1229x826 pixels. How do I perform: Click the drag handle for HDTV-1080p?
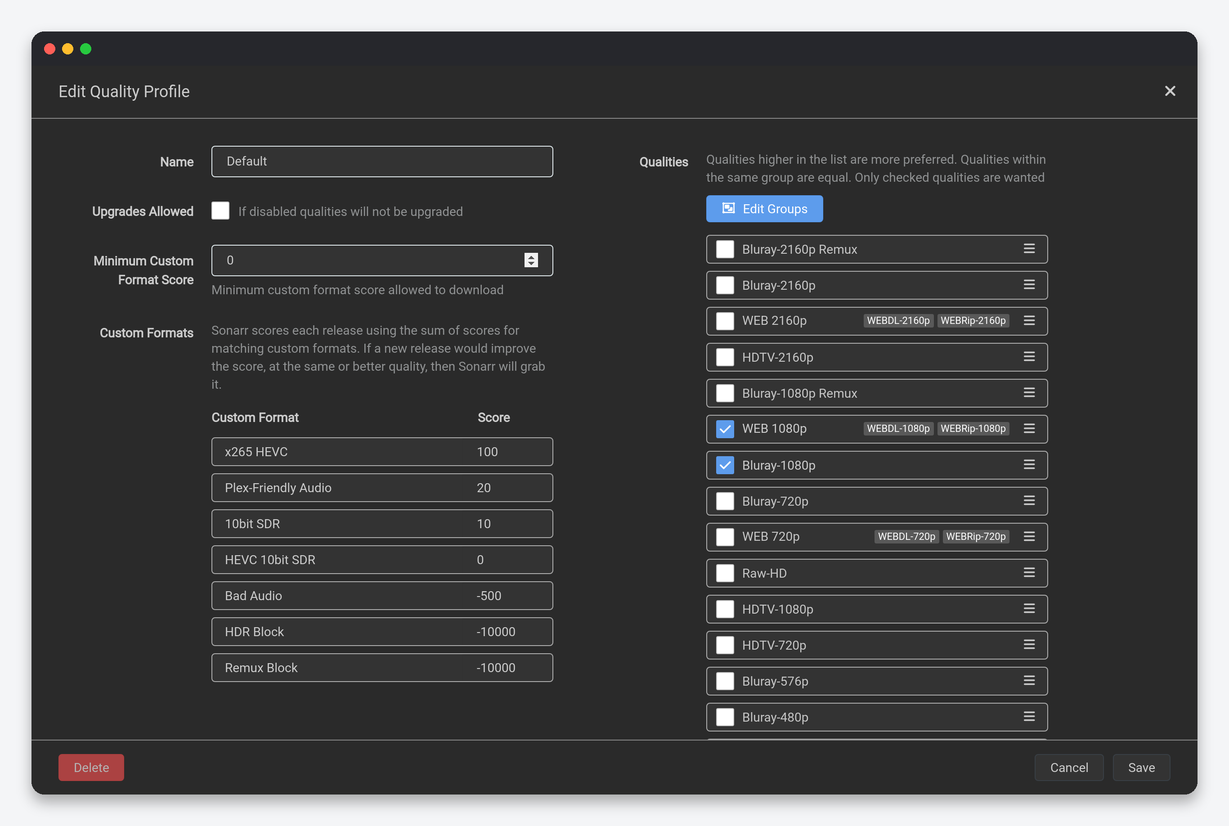[x=1029, y=609]
